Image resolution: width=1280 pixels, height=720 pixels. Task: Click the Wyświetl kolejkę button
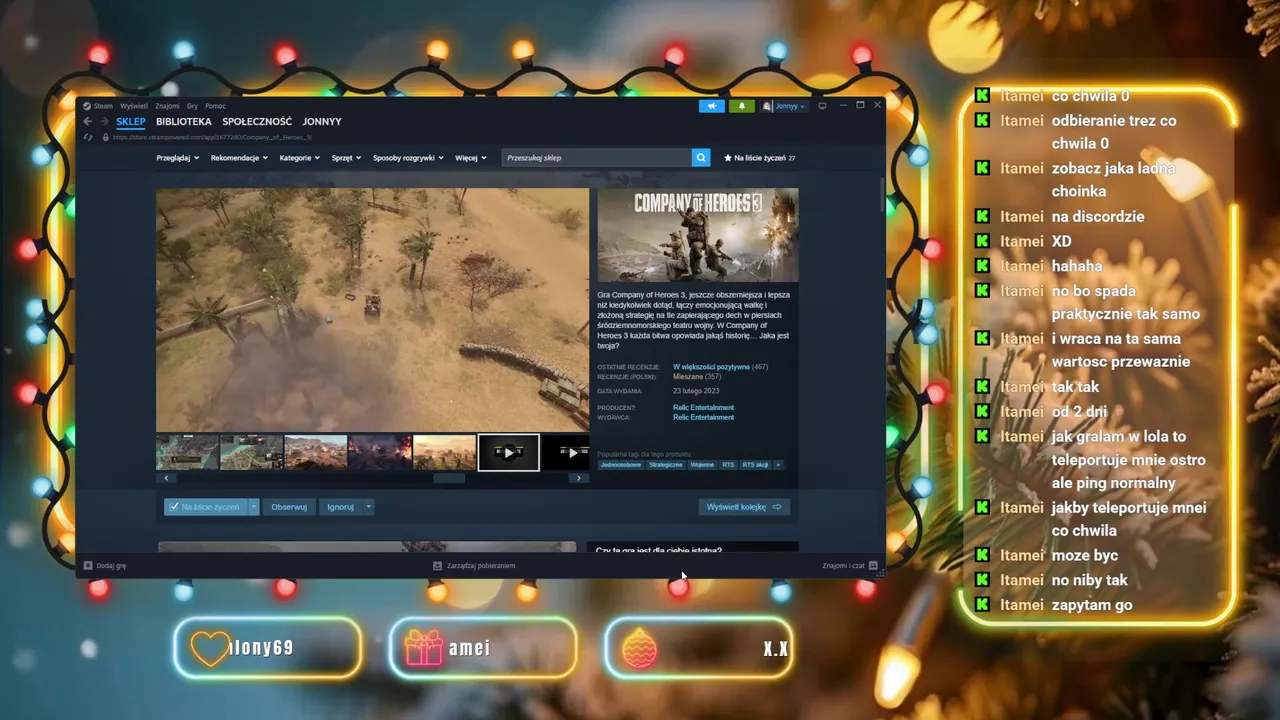744,507
